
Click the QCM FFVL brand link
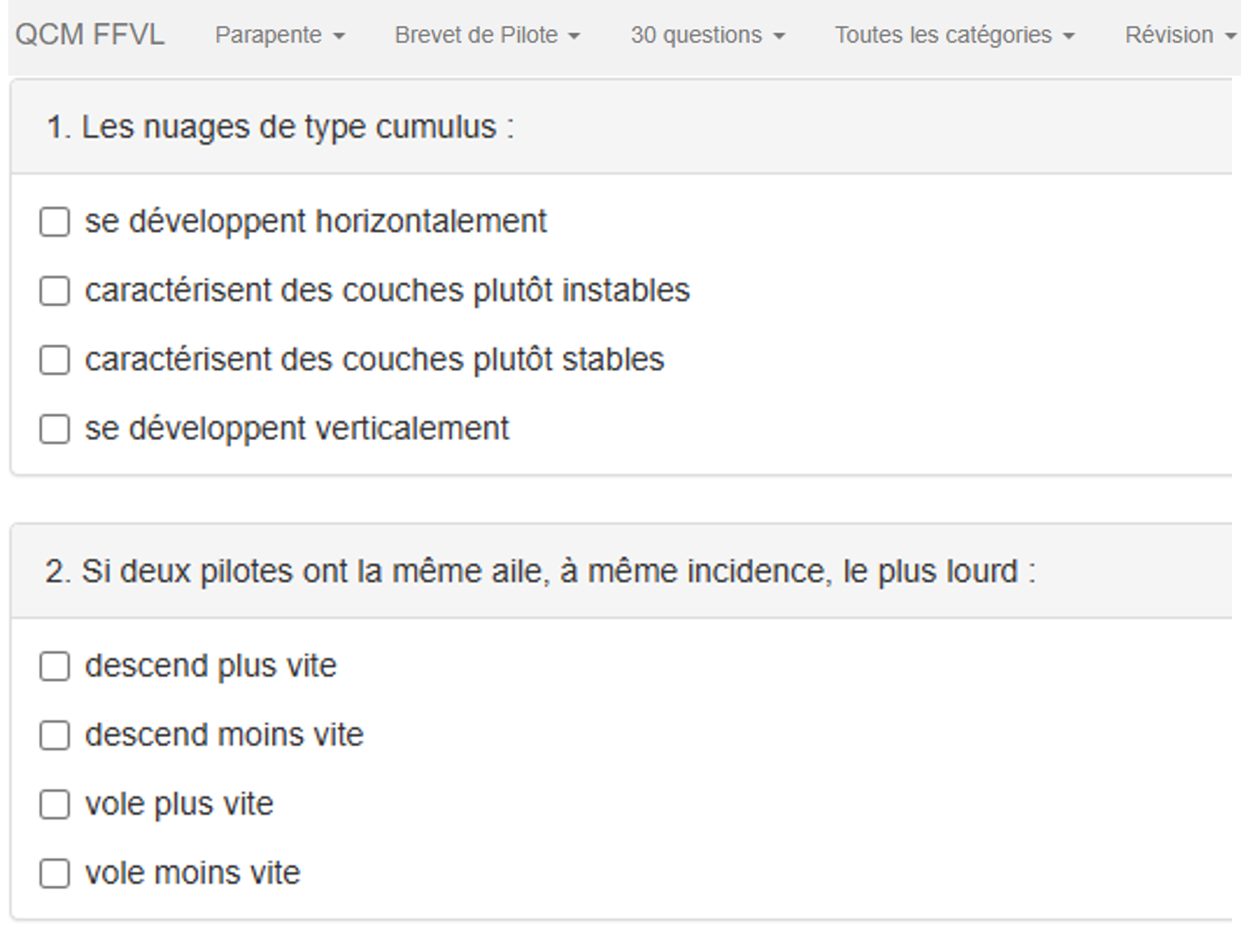tap(90, 35)
